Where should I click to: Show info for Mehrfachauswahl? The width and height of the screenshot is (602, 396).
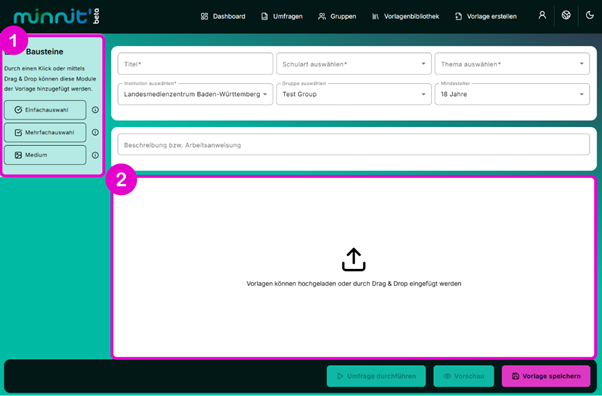click(x=95, y=133)
